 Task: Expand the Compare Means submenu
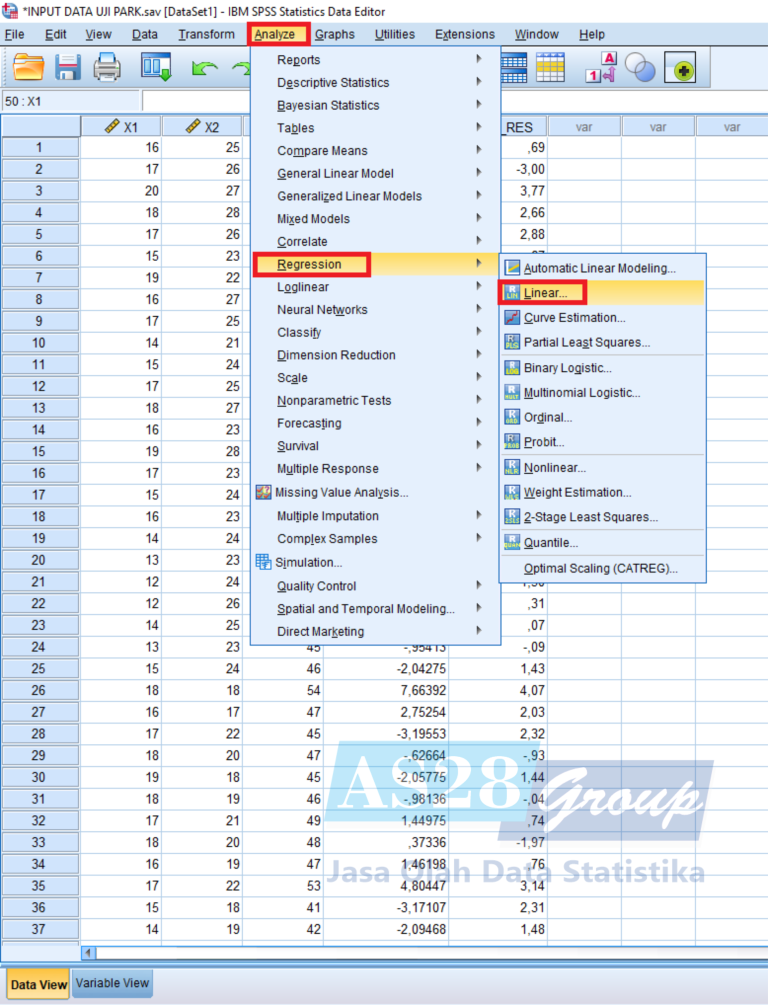tap(322, 151)
